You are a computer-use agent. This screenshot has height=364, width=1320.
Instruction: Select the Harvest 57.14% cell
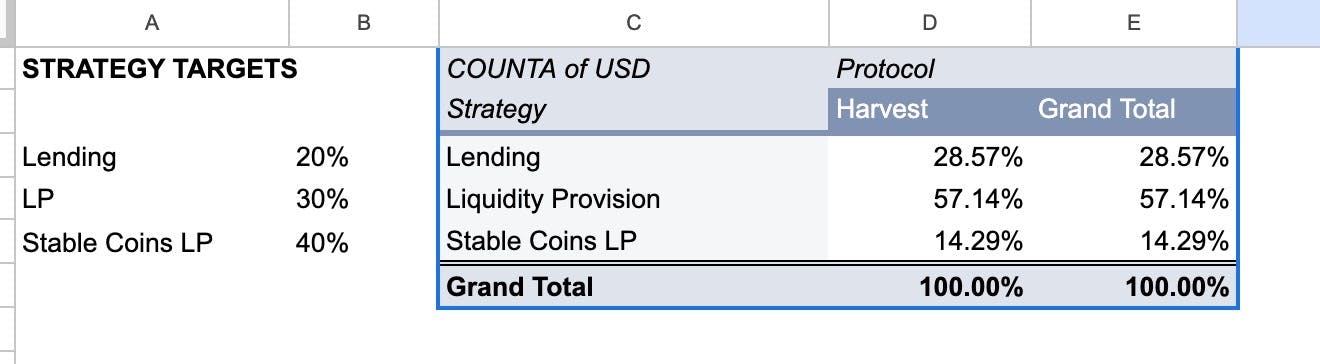pos(930,199)
